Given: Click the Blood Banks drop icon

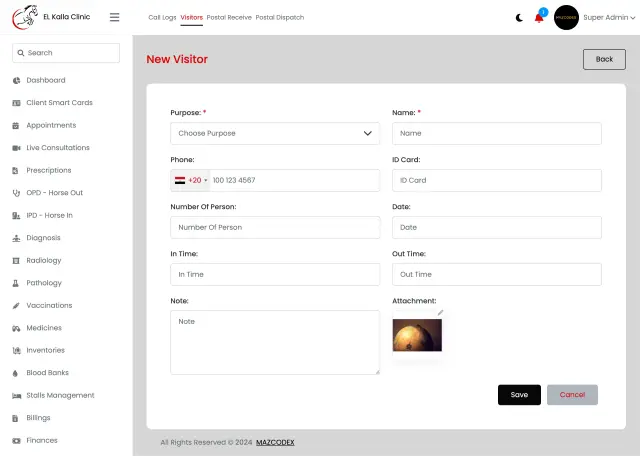Looking at the screenshot, I should (x=15, y=373).
